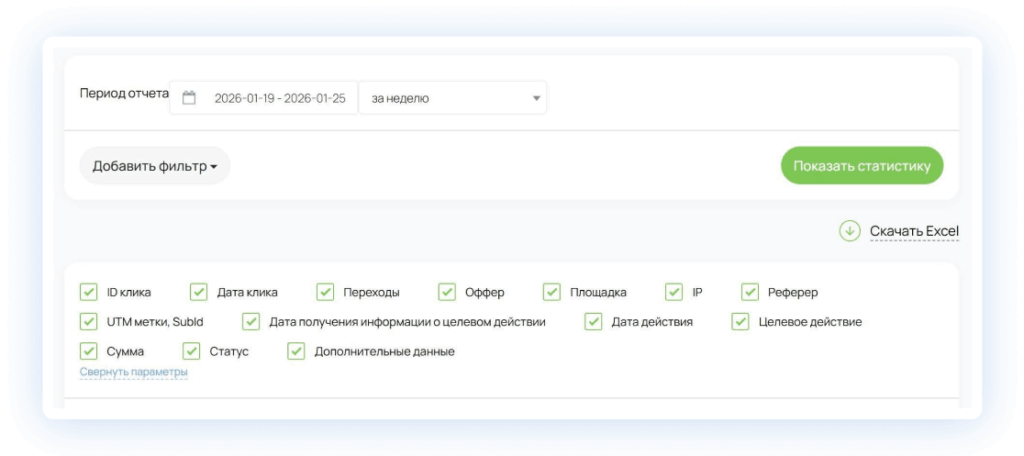Open the 'за неделю' period dropdown
Viewport: 1024px width, 456px height.
tap(453, 98)
